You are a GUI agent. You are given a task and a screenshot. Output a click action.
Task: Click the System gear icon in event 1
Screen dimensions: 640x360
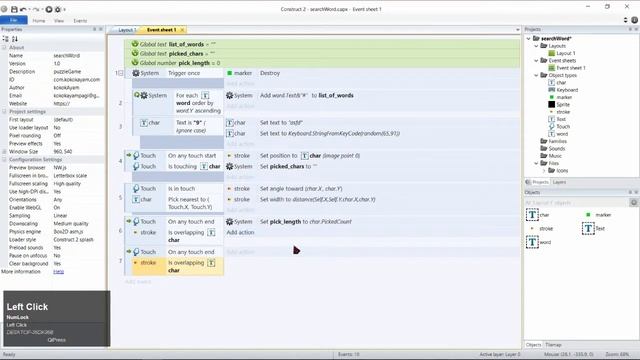point(136,73)
